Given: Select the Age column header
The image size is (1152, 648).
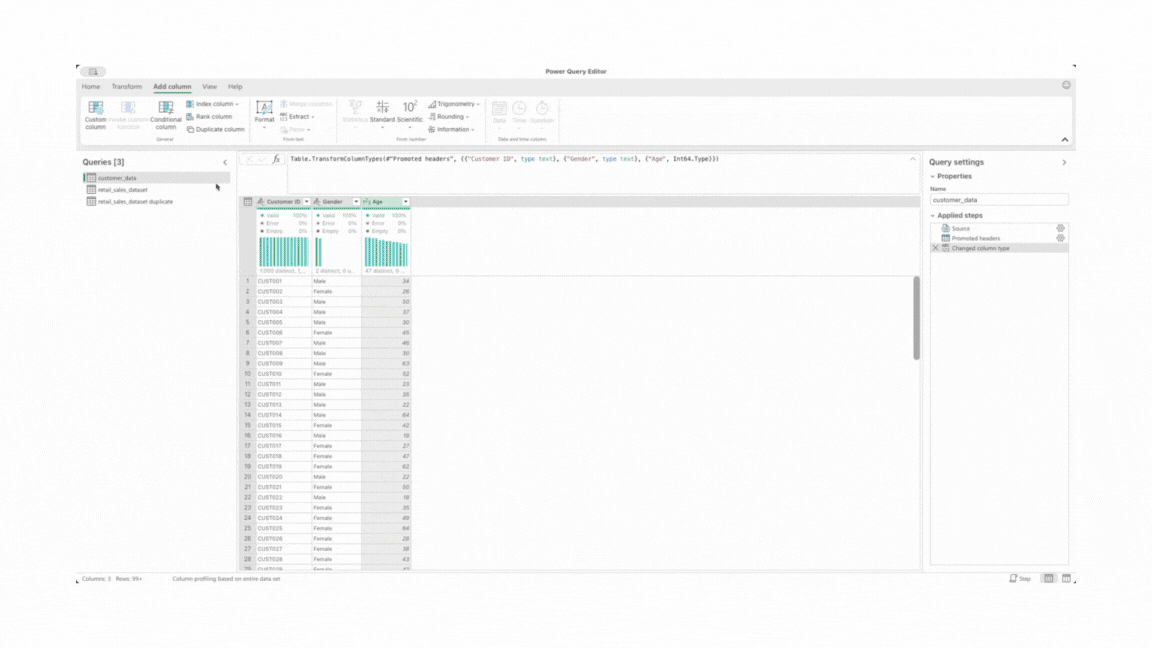Looking at the screenshot, I should pos(386,201).
